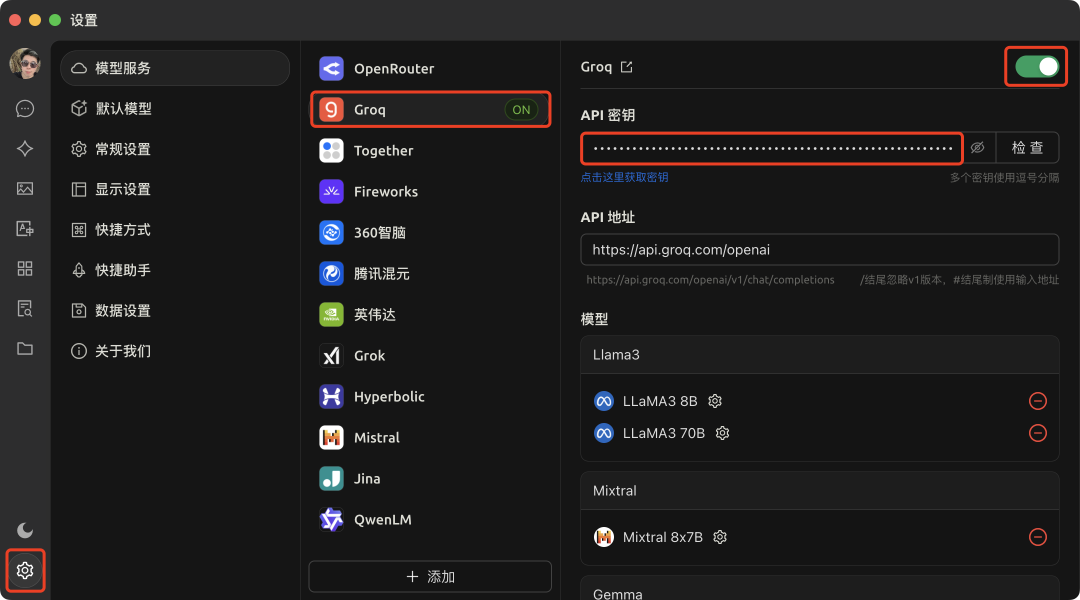Open the translate sidebar icon
Screen dimensions: 1080x600
click(25, 229)
